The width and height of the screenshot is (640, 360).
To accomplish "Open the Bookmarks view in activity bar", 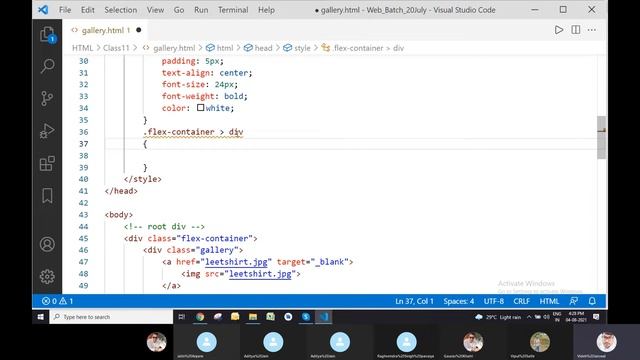I will coord(47,196).
